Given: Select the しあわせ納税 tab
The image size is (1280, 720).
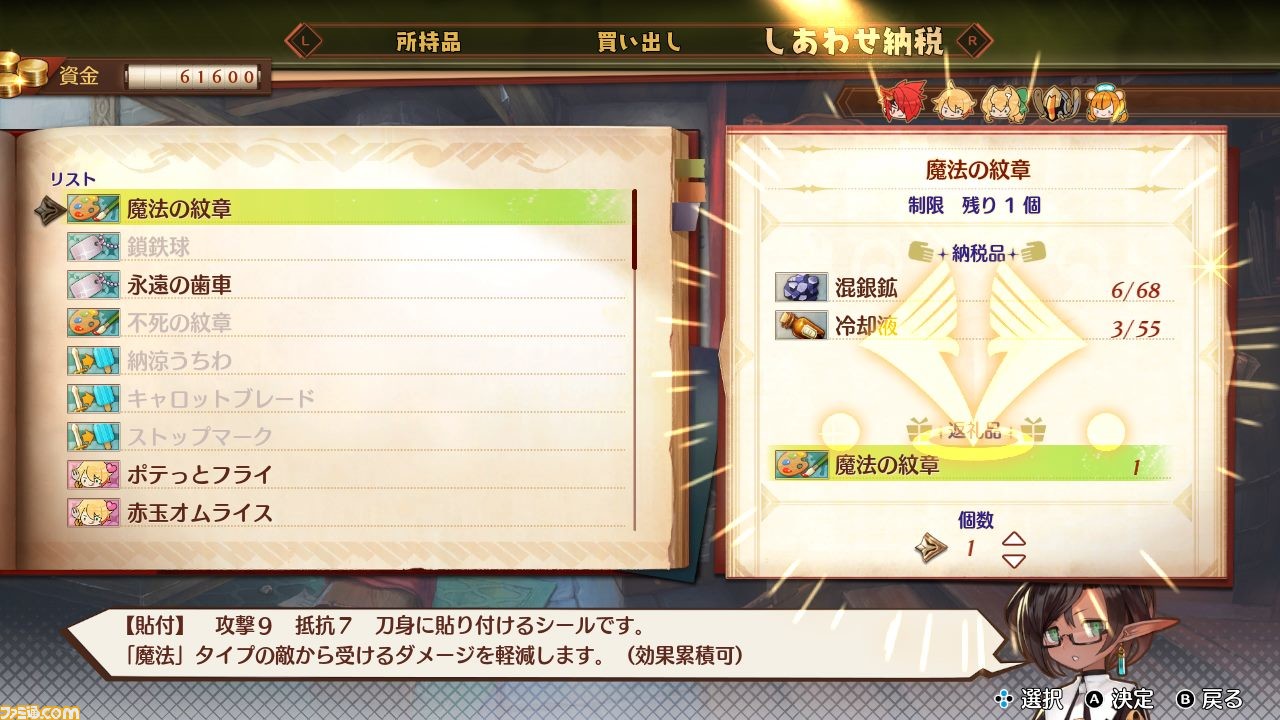Looking at the screenshot, I should click(x=853, y=42).
